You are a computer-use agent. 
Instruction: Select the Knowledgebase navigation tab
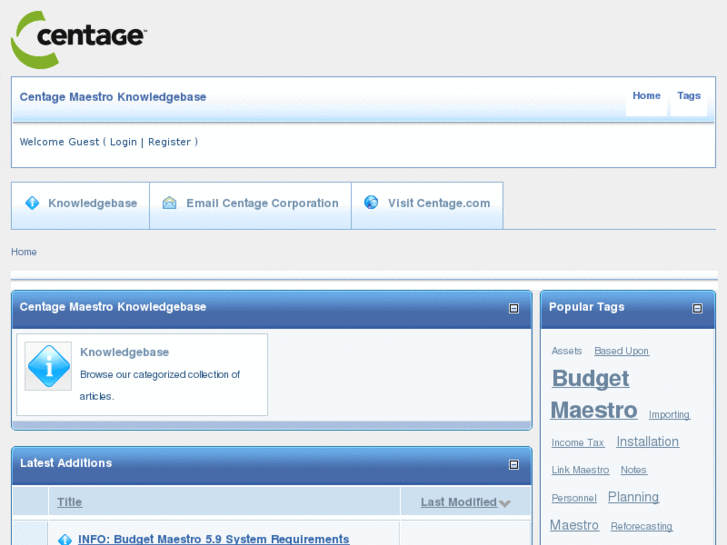80,205
